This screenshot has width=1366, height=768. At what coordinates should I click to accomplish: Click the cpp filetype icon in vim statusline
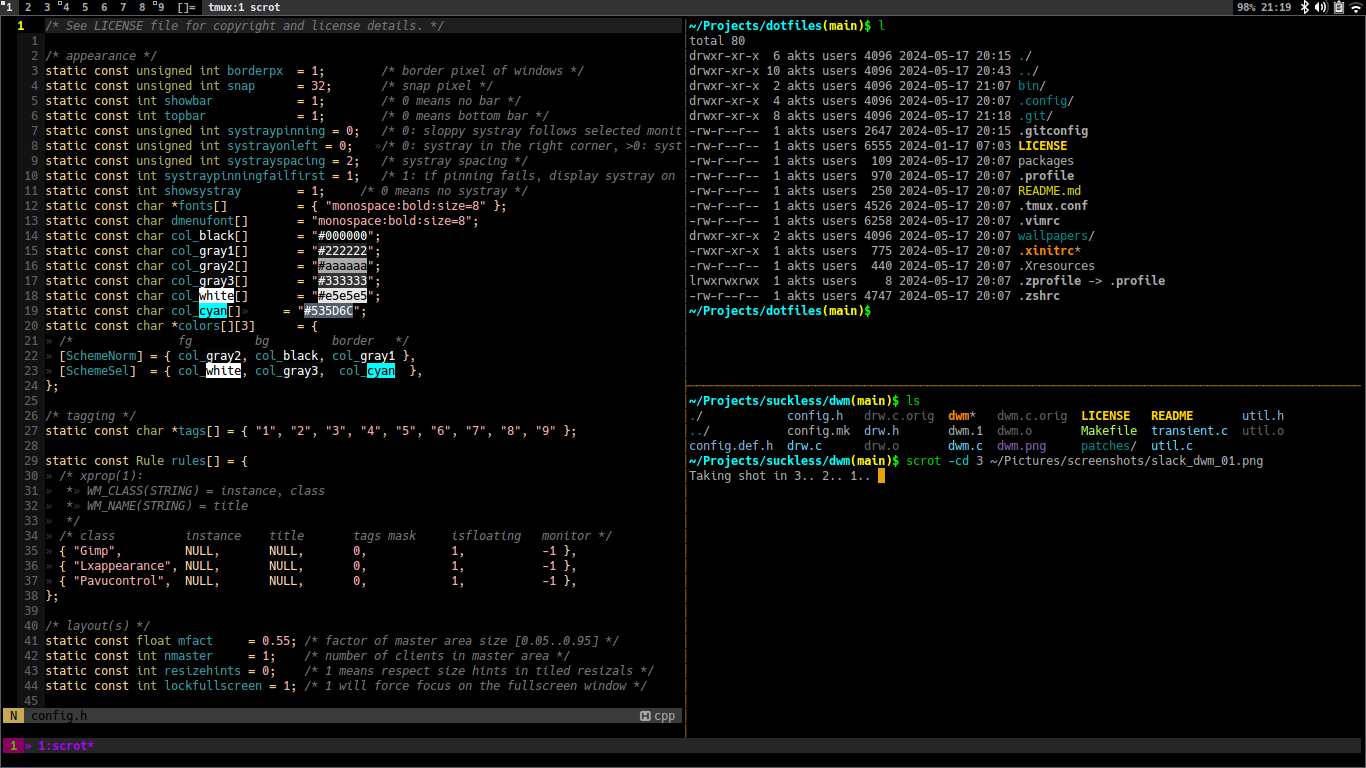tap(645, 716)
